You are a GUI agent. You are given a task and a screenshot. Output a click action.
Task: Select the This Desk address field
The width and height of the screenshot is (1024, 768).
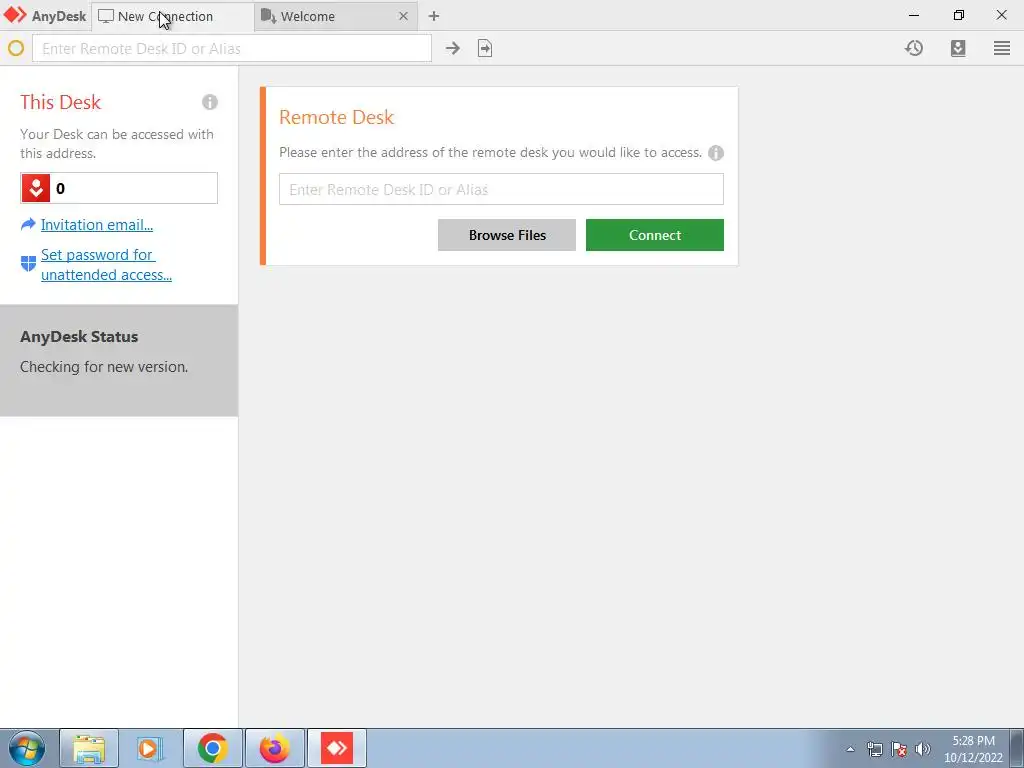(119, 188)
